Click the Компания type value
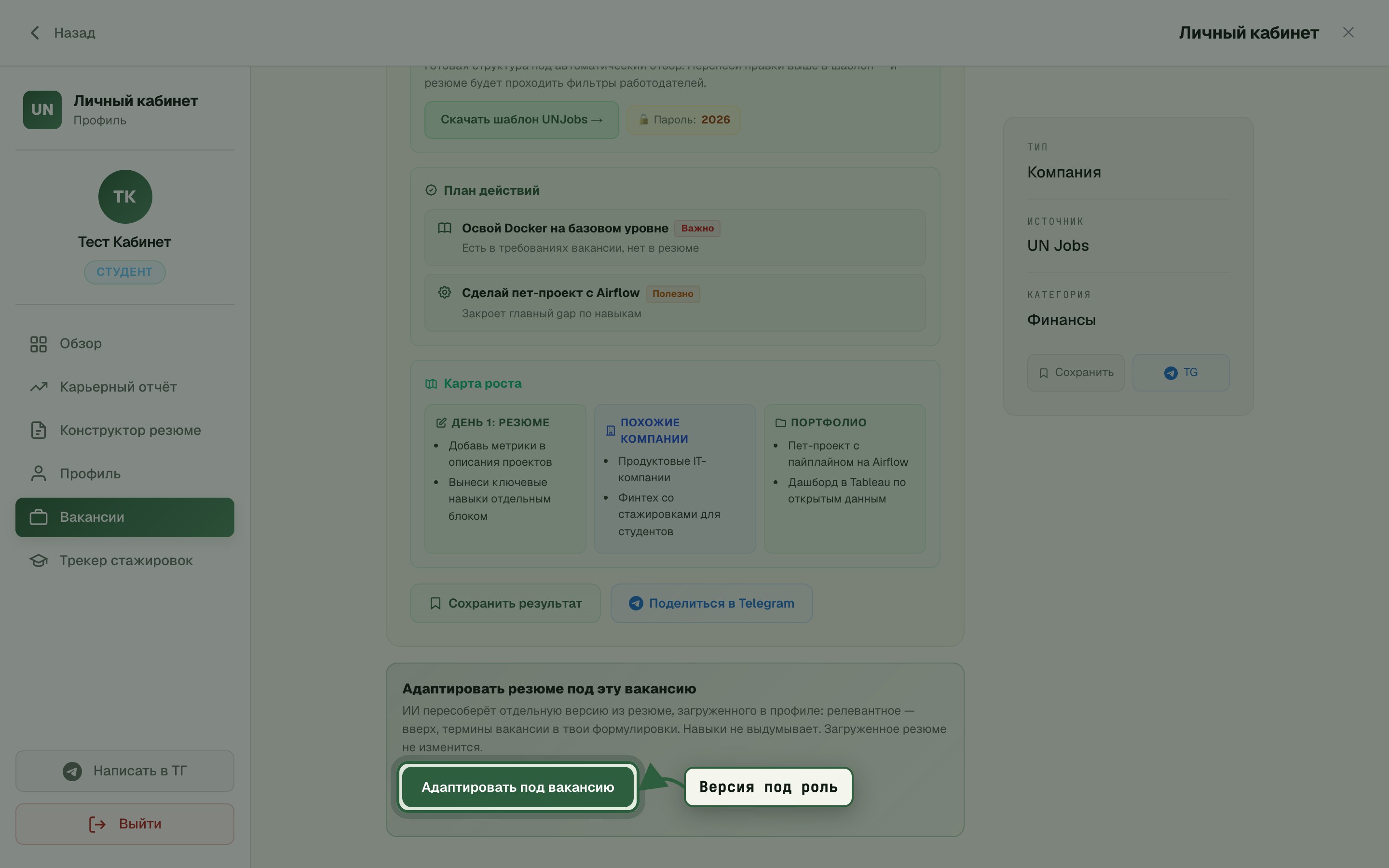This screenshot has width=1389, height=868. point(1063,172)
